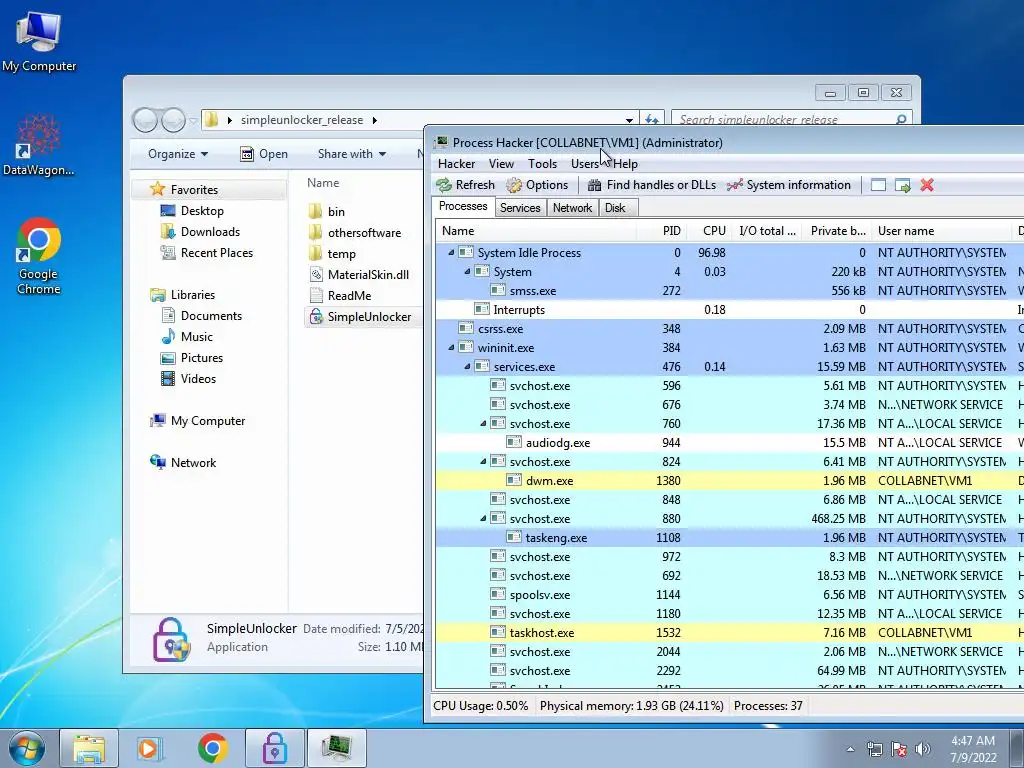Click the Physical memory status bar entry

click(x=632, y=706)
